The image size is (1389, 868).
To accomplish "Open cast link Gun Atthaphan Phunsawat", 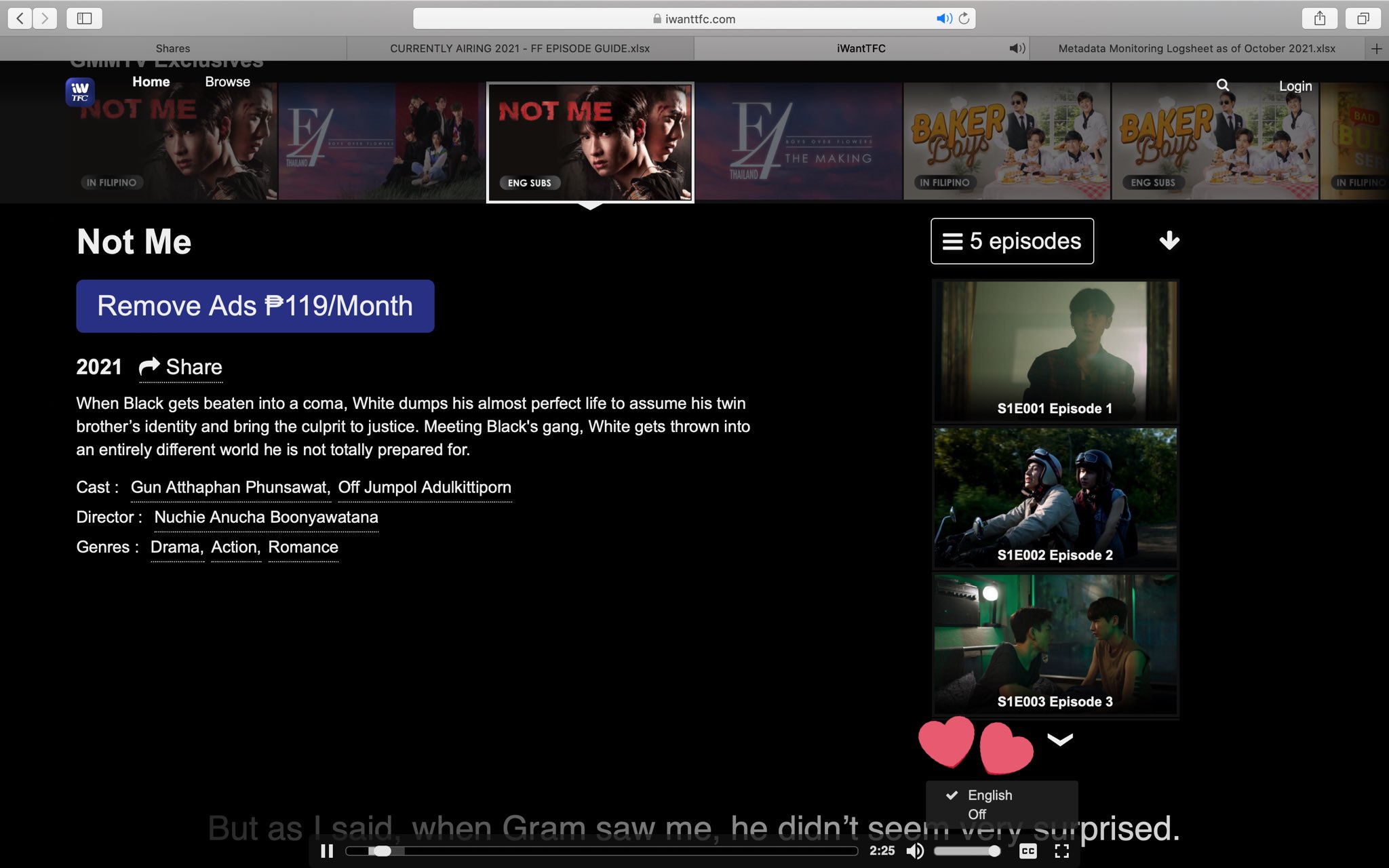I will tap(231, 487).
